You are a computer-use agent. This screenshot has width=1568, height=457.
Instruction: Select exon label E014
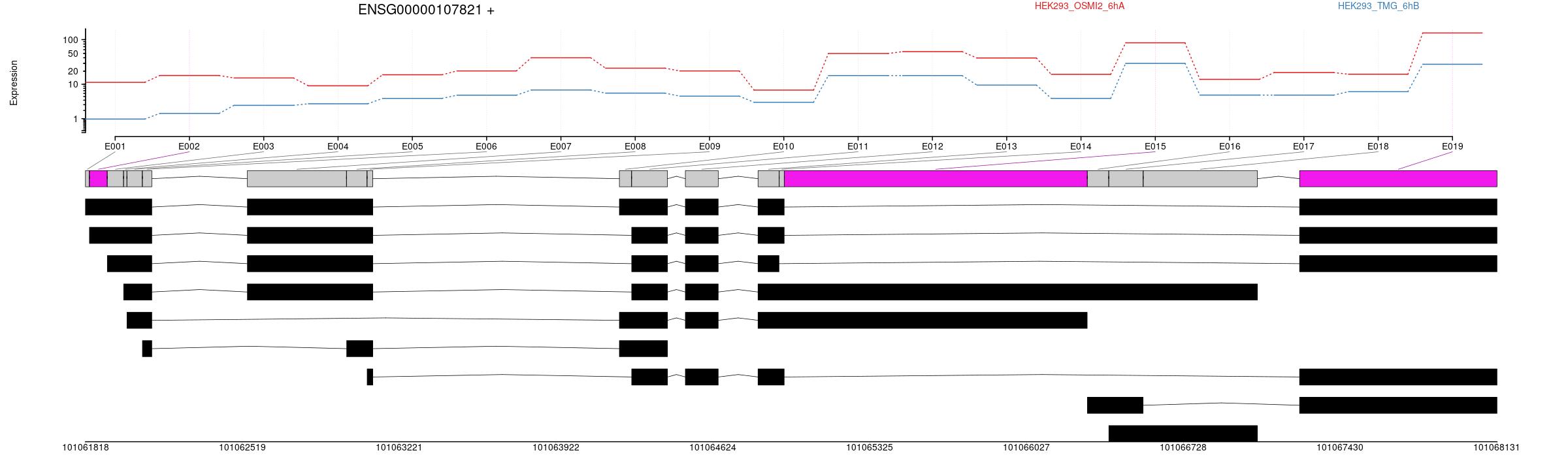click(x=1081, y=147)
